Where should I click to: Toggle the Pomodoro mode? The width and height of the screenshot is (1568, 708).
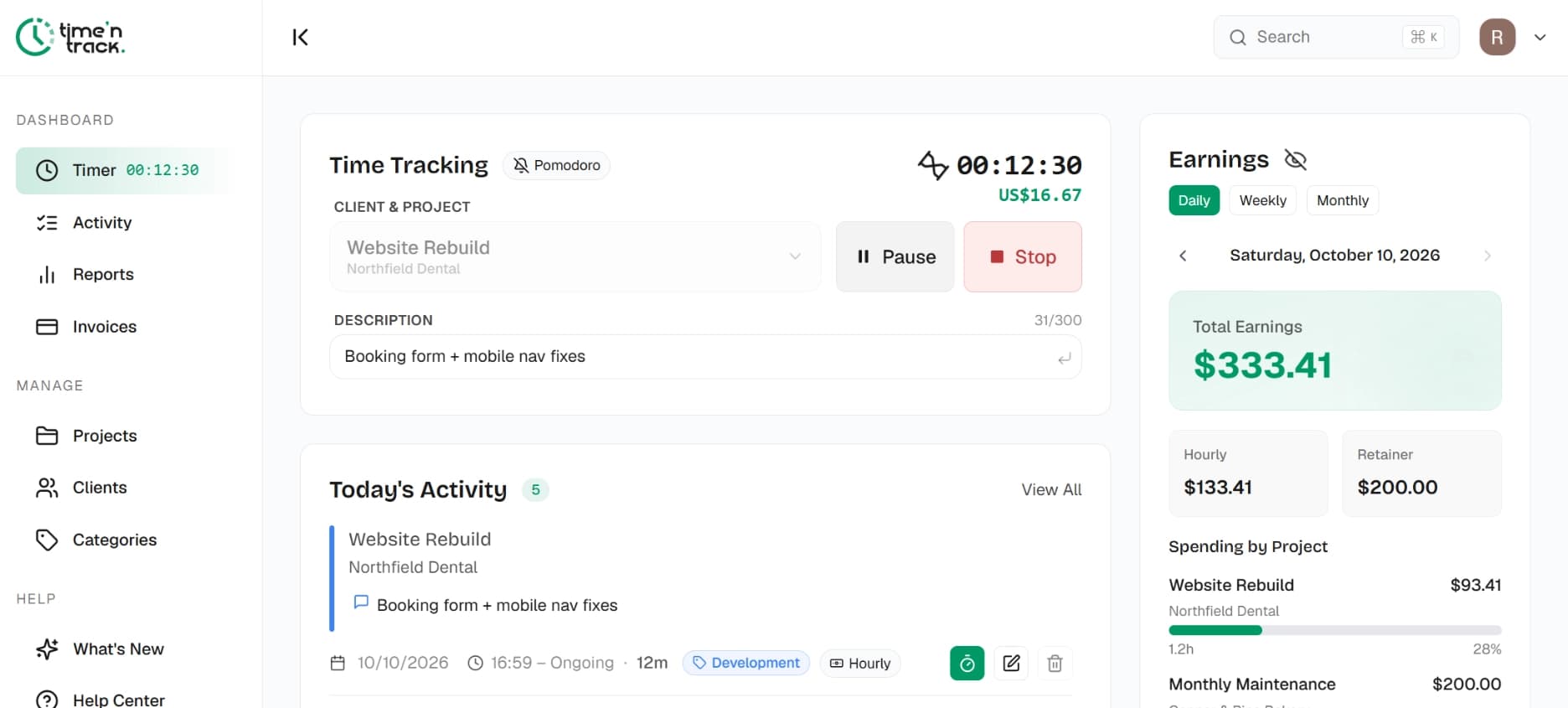click(556, 165)
